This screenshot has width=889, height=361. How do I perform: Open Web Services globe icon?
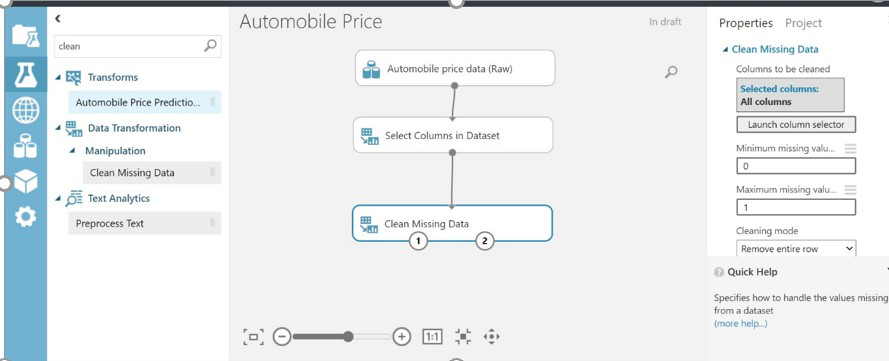[26, 111]
